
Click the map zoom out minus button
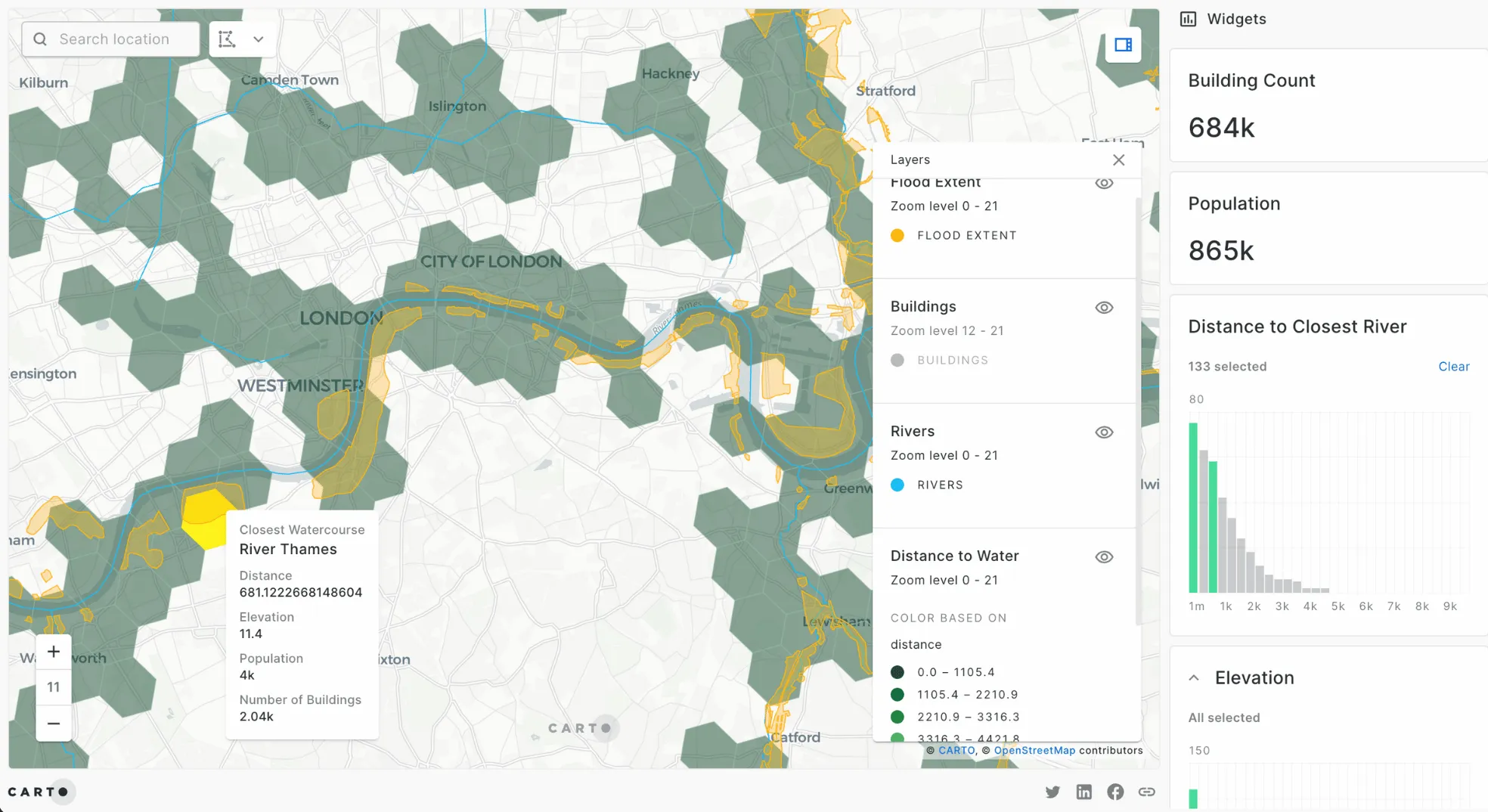tap(54, 724)
